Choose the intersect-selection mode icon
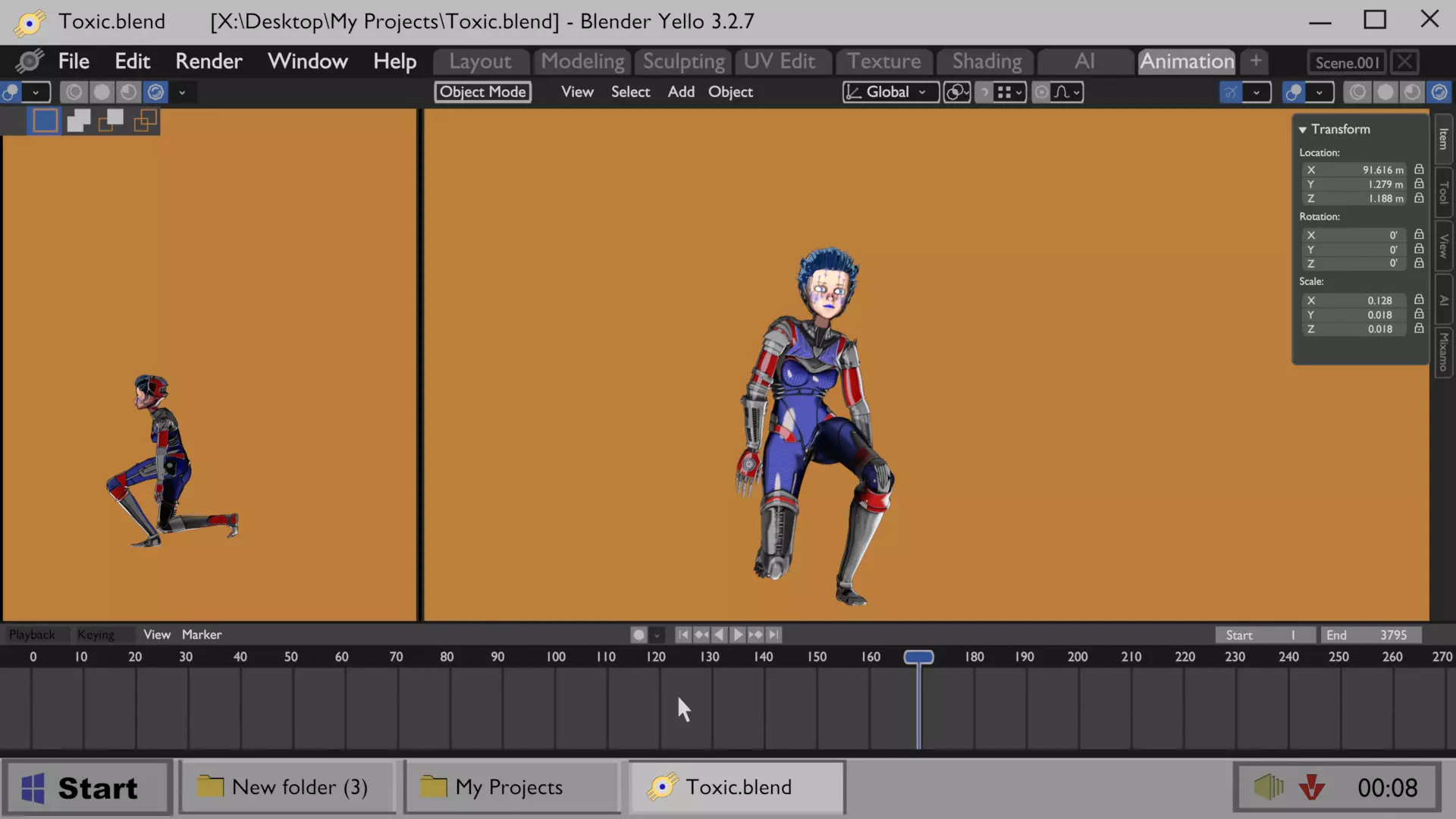Screen dimensions: 1456x819 click(x=145, y=121)
